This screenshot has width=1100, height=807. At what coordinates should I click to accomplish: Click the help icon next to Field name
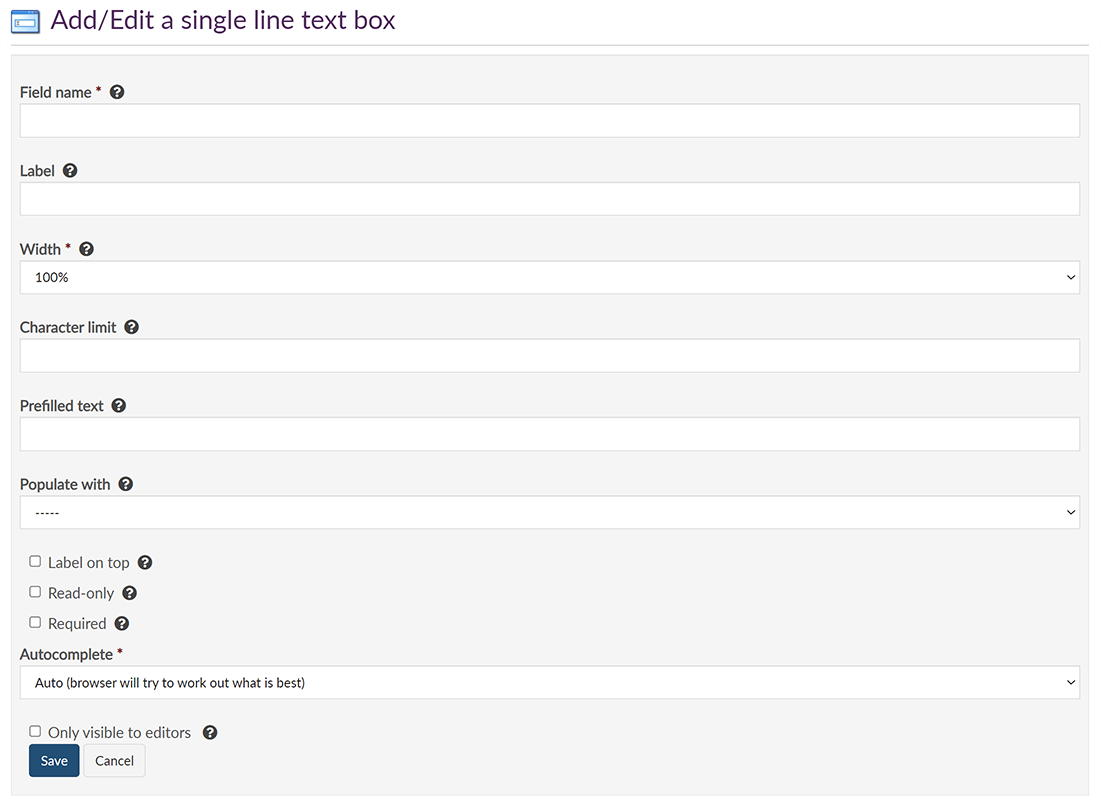pyautogui.click(x=117, y=92)
